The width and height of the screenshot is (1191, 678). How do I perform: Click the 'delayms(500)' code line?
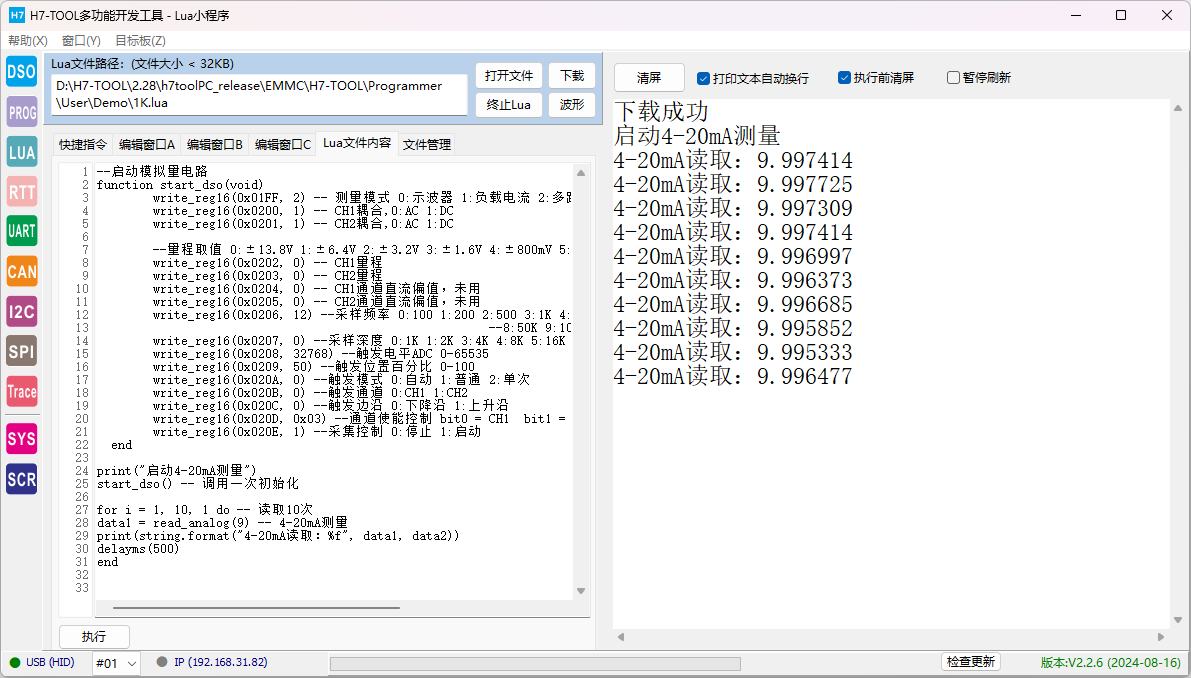coord(137,549)
